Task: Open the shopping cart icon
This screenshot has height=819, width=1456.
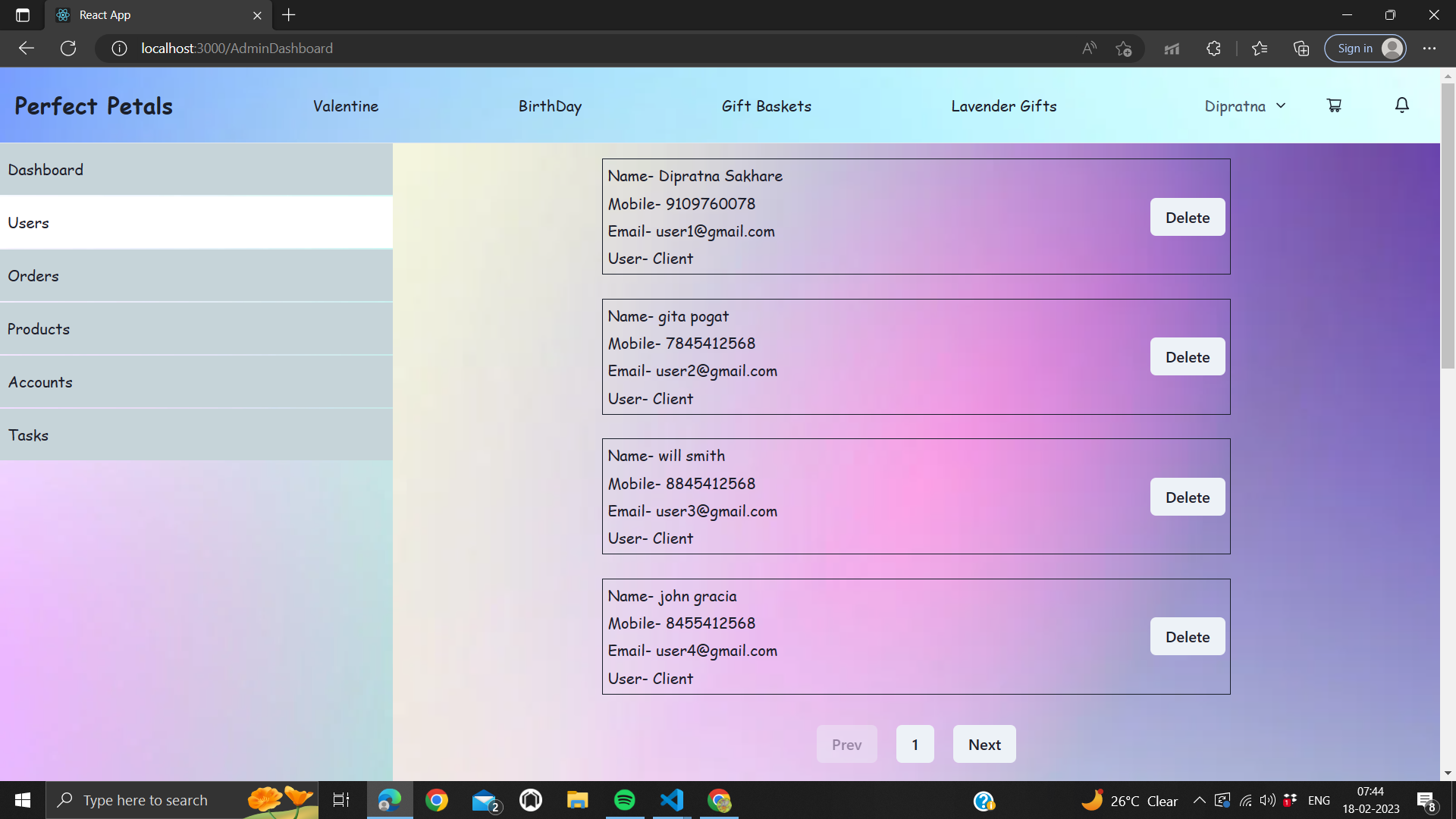Action: pos(1334,105)
